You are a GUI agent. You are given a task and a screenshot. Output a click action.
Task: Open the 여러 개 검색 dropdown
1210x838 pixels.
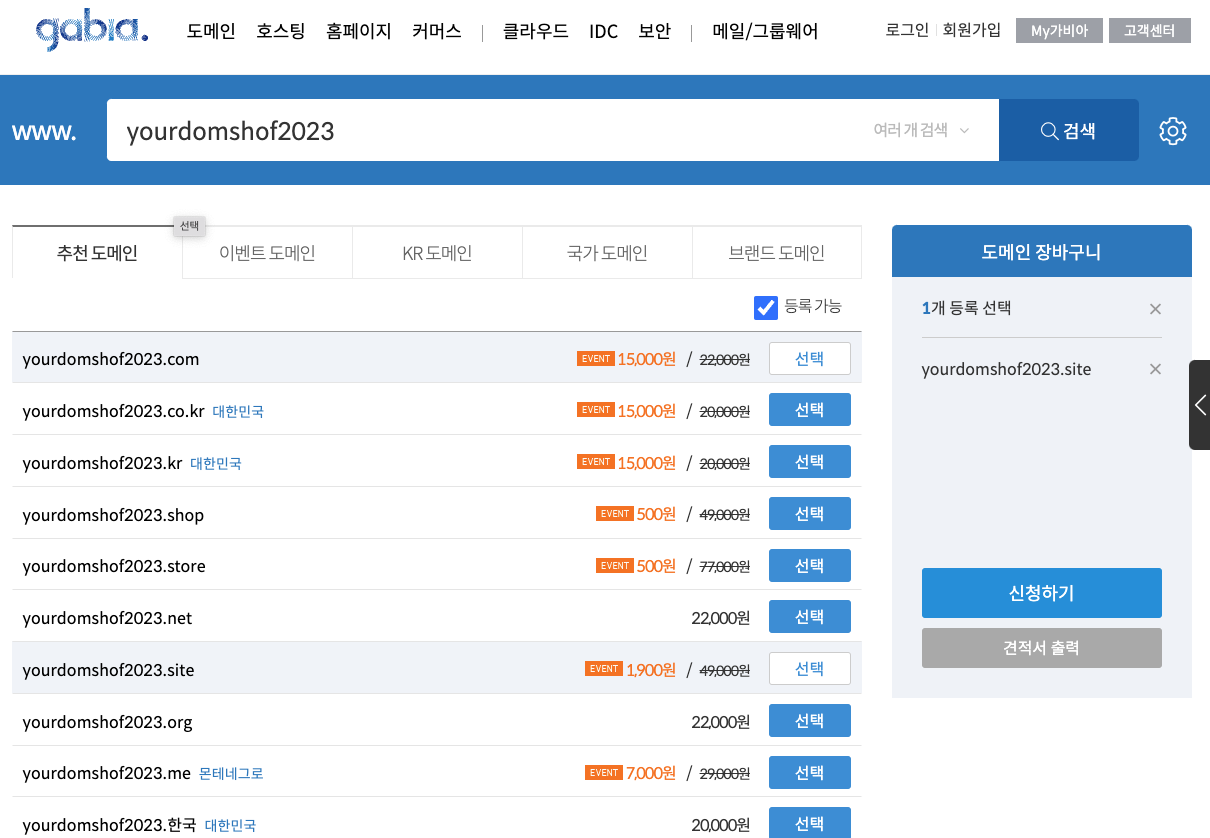coord(922,130)
